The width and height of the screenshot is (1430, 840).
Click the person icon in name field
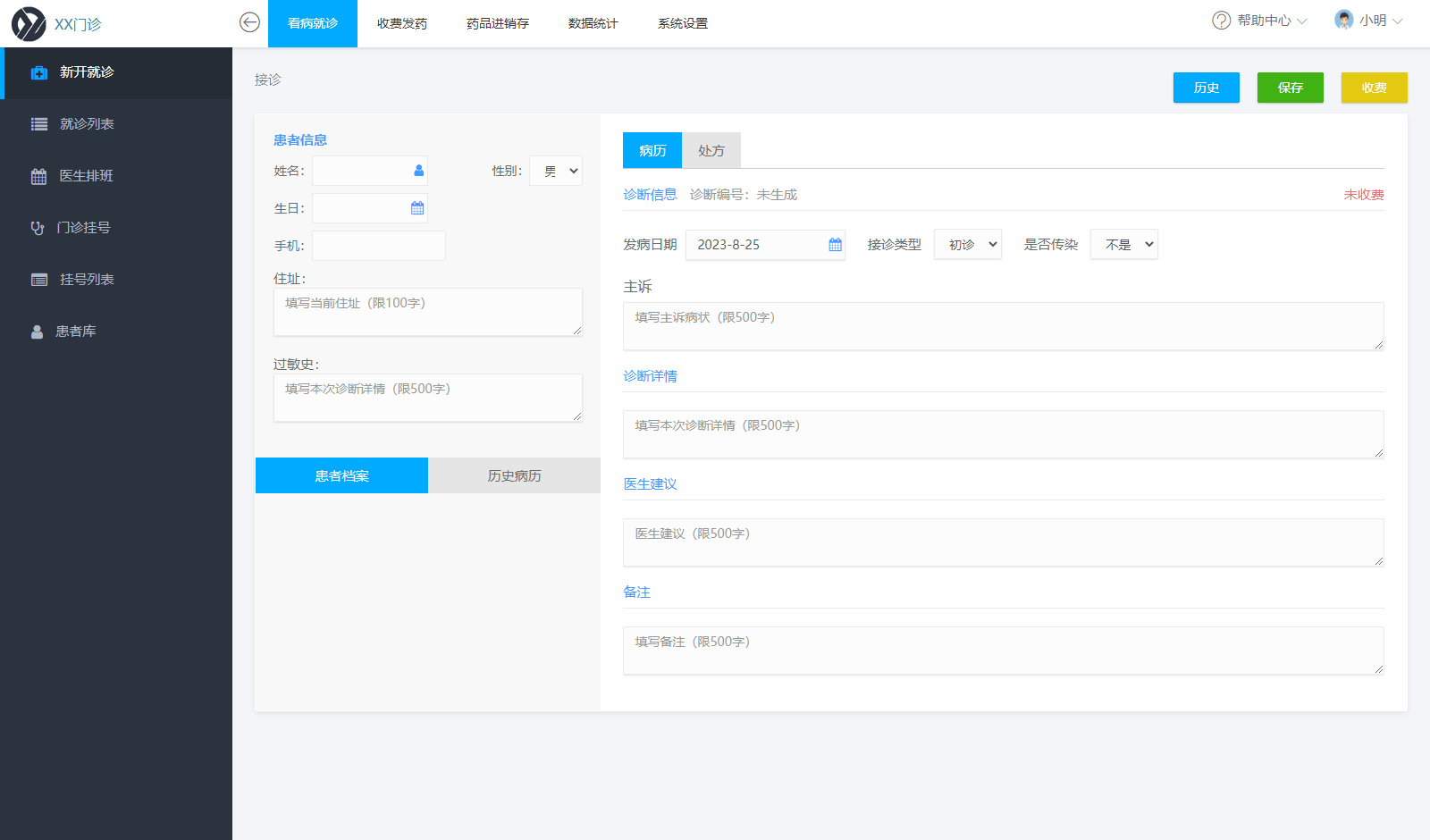tap(418, 171)
